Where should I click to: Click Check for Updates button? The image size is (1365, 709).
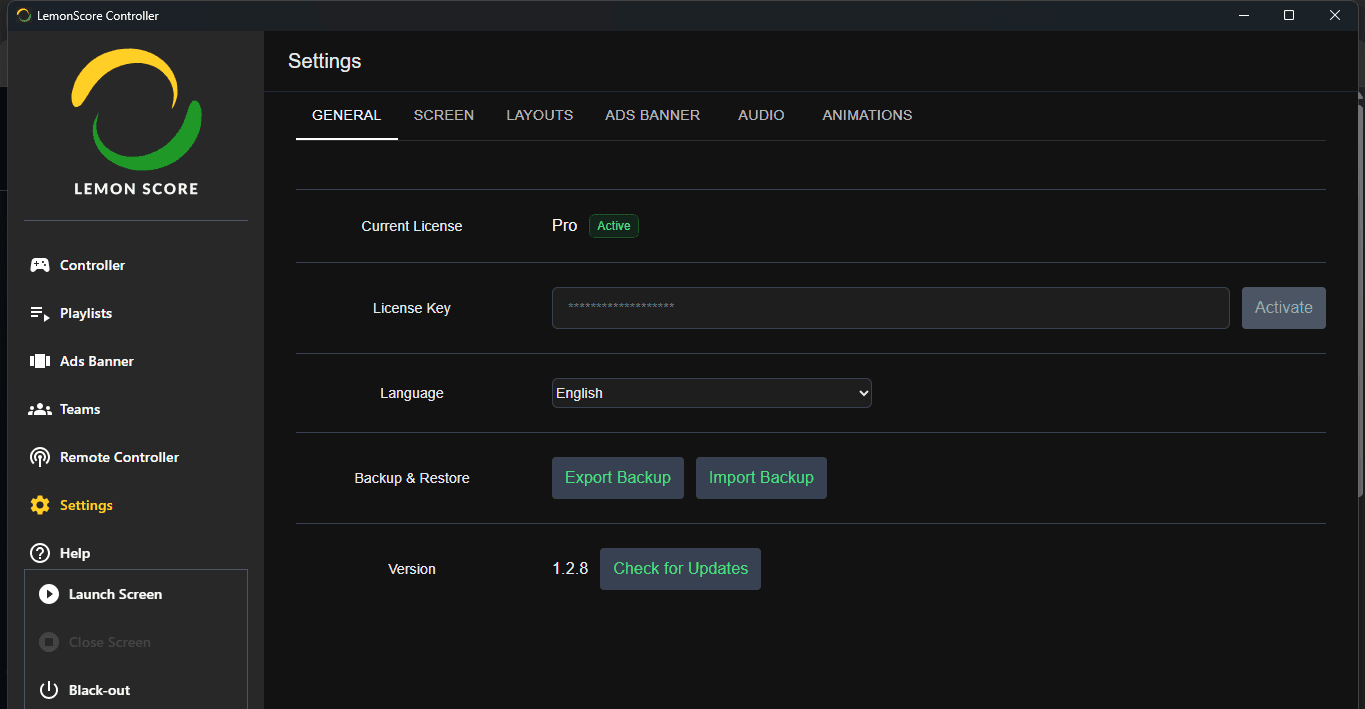[680, 569]
